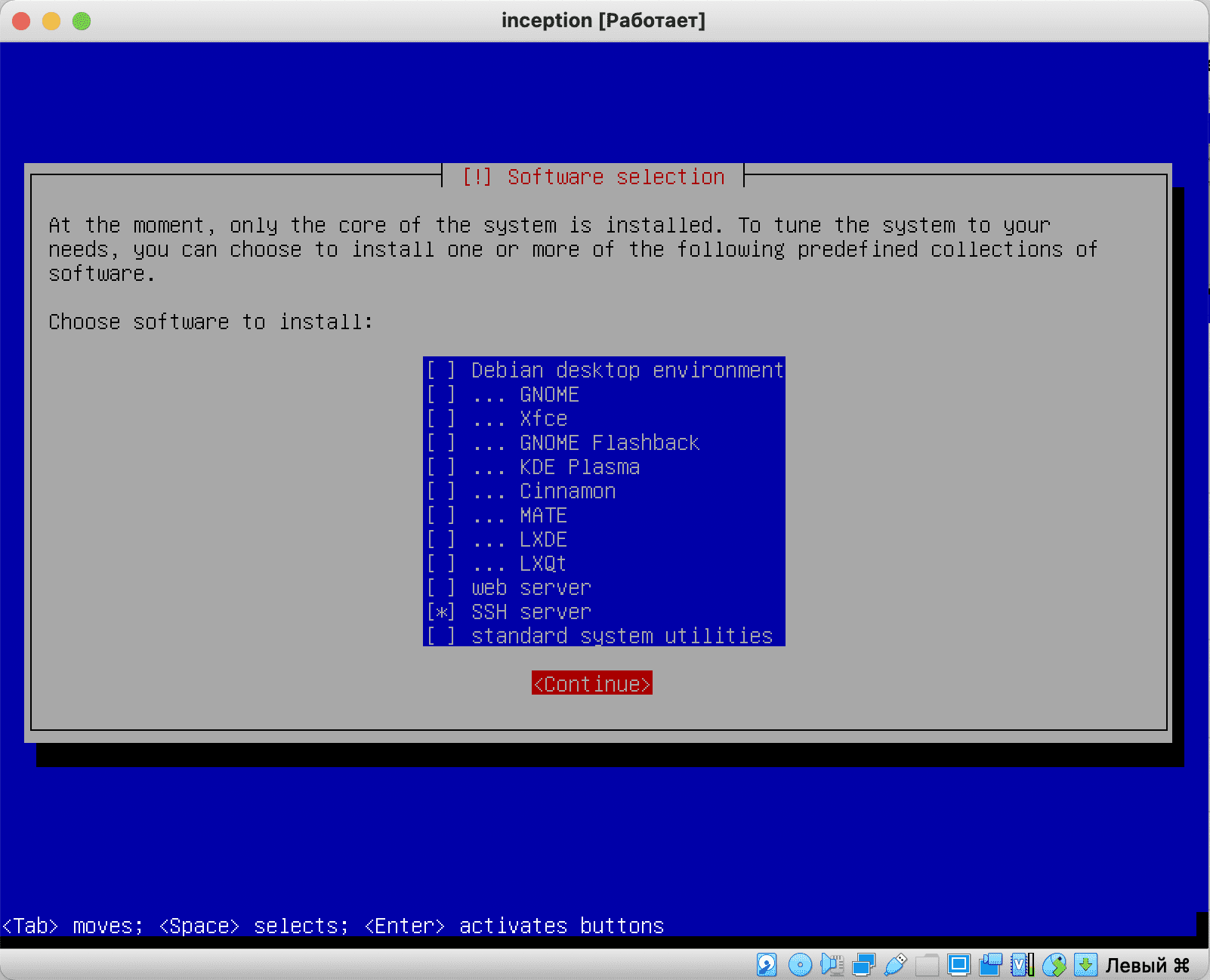Open the USB devices status icon
The width and height of the screenshot is (1210, 980).
pyautogui.click(x=895, y=964)
